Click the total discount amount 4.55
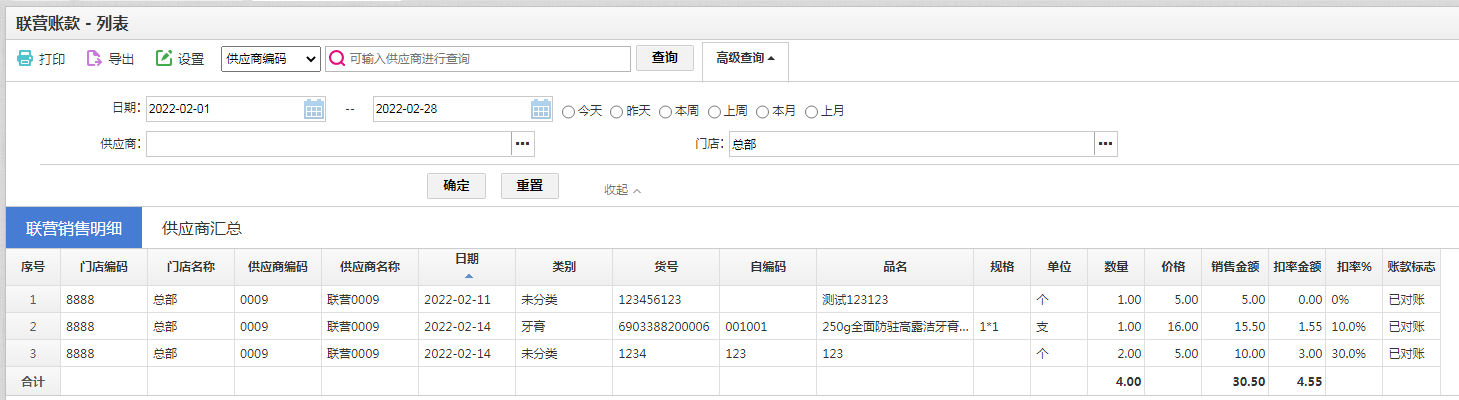The image size is (1459, 400). click(x=1309, y=381)
